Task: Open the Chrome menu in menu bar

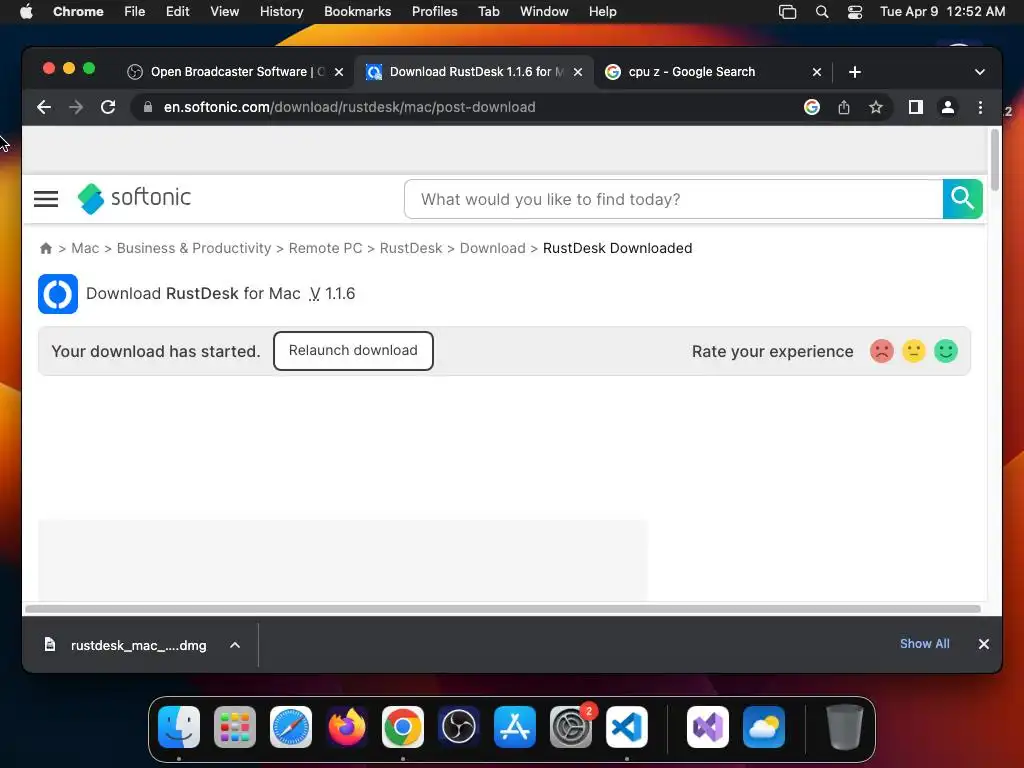Action: 78,12
